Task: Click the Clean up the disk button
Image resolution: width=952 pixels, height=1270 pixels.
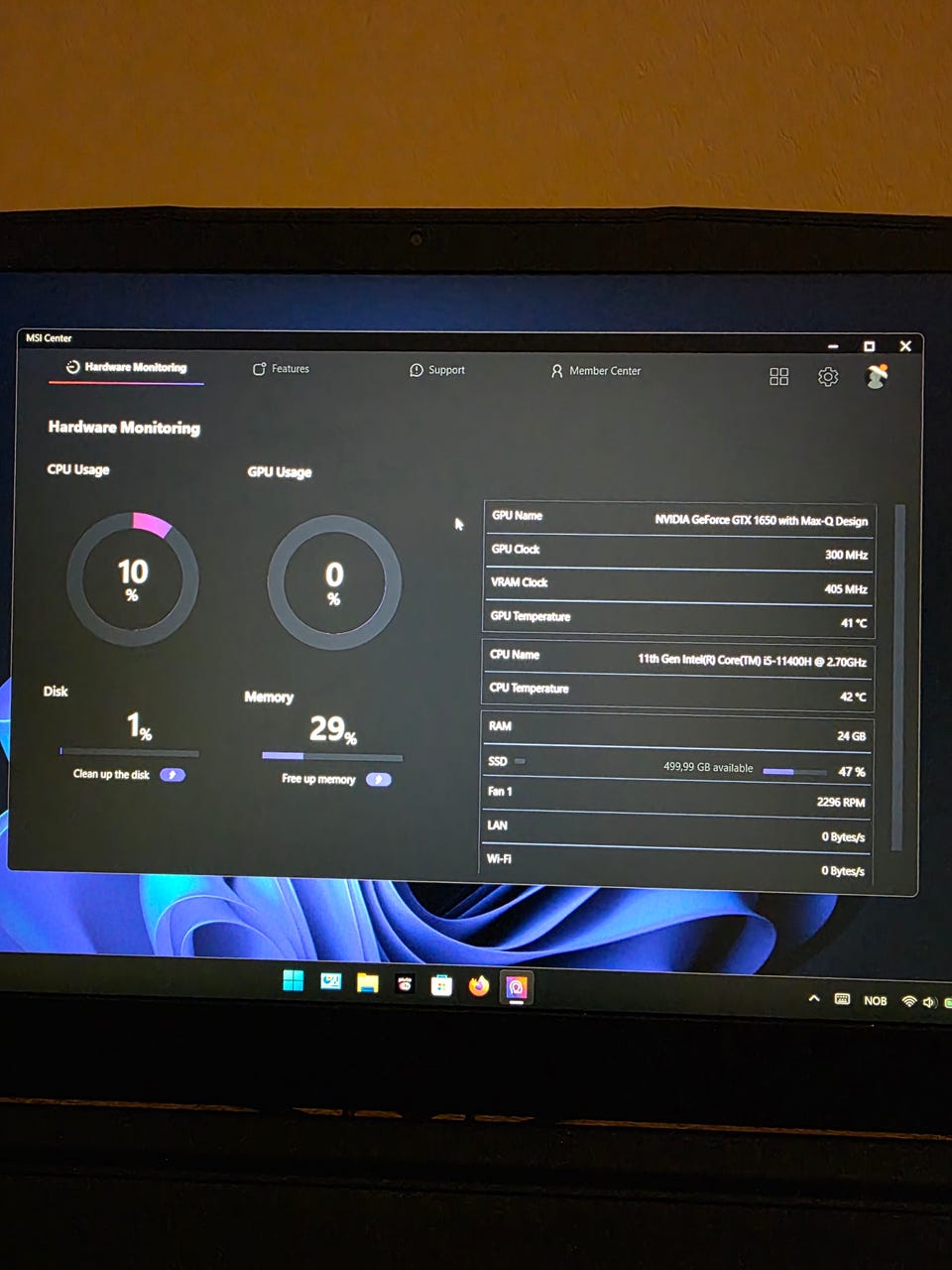Action: coord(173,775)
